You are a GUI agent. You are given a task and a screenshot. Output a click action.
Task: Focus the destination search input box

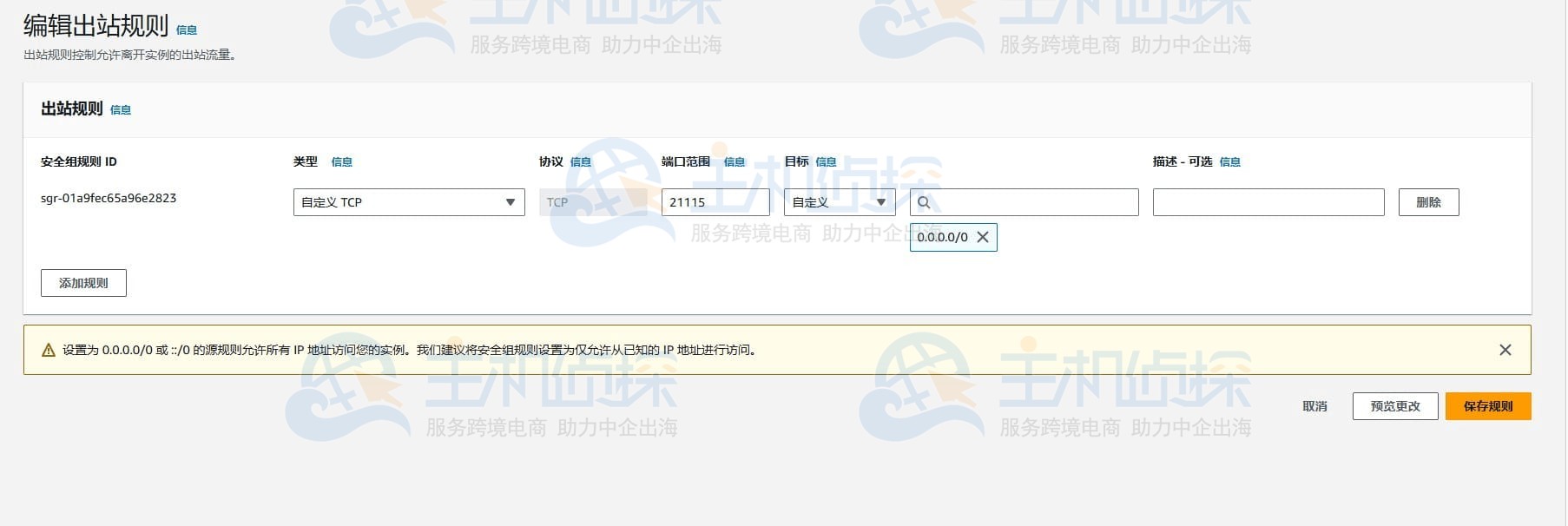click(x=1033, y=202)
